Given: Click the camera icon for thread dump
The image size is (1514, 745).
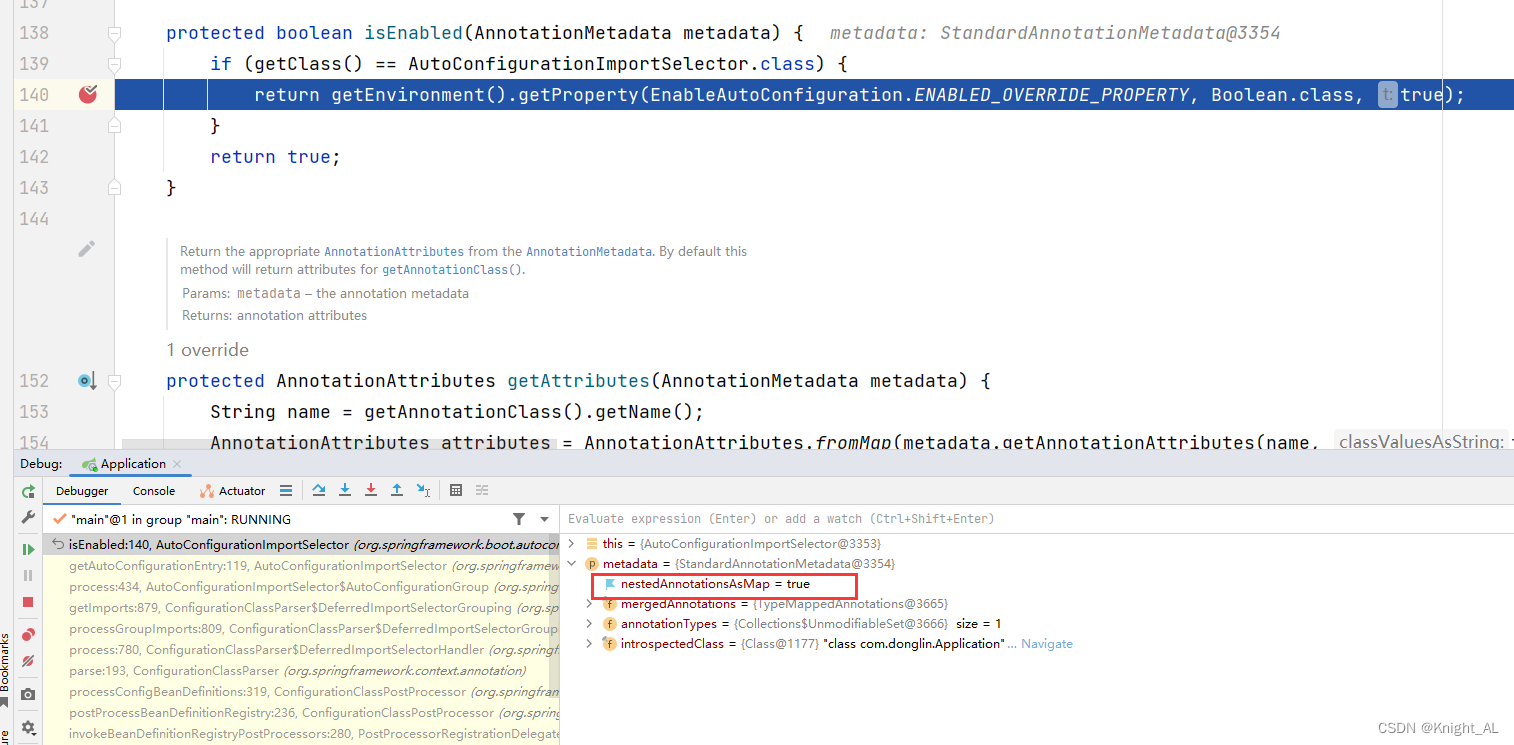Looking at the screenshot, I should (x=28, y=694).
